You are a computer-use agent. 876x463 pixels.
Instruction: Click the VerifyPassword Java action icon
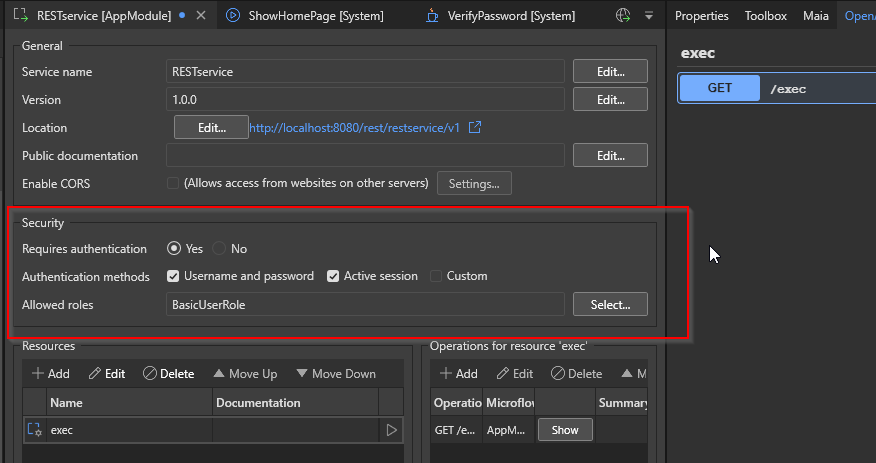(x=432, y=16)
